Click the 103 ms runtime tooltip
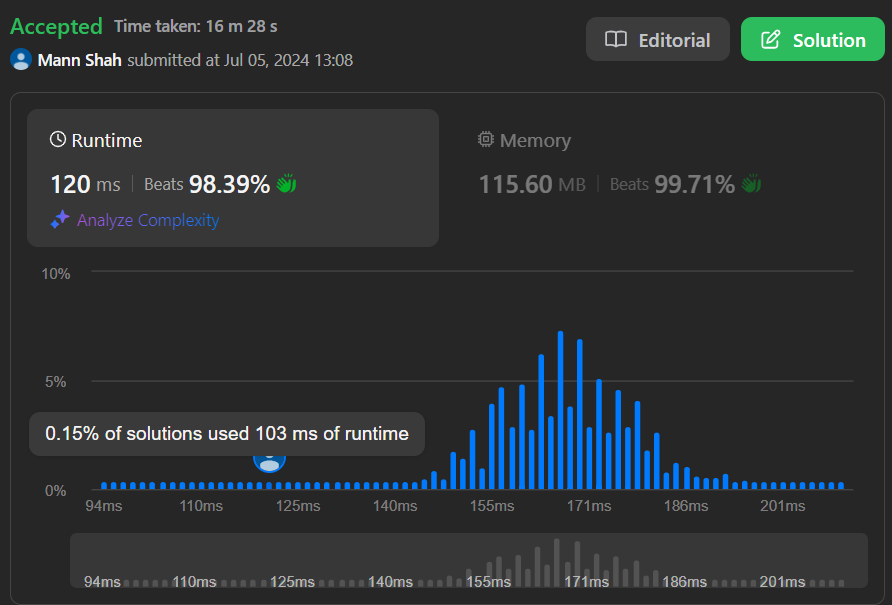This screenshot has width=892, height=605. point(227,434)
